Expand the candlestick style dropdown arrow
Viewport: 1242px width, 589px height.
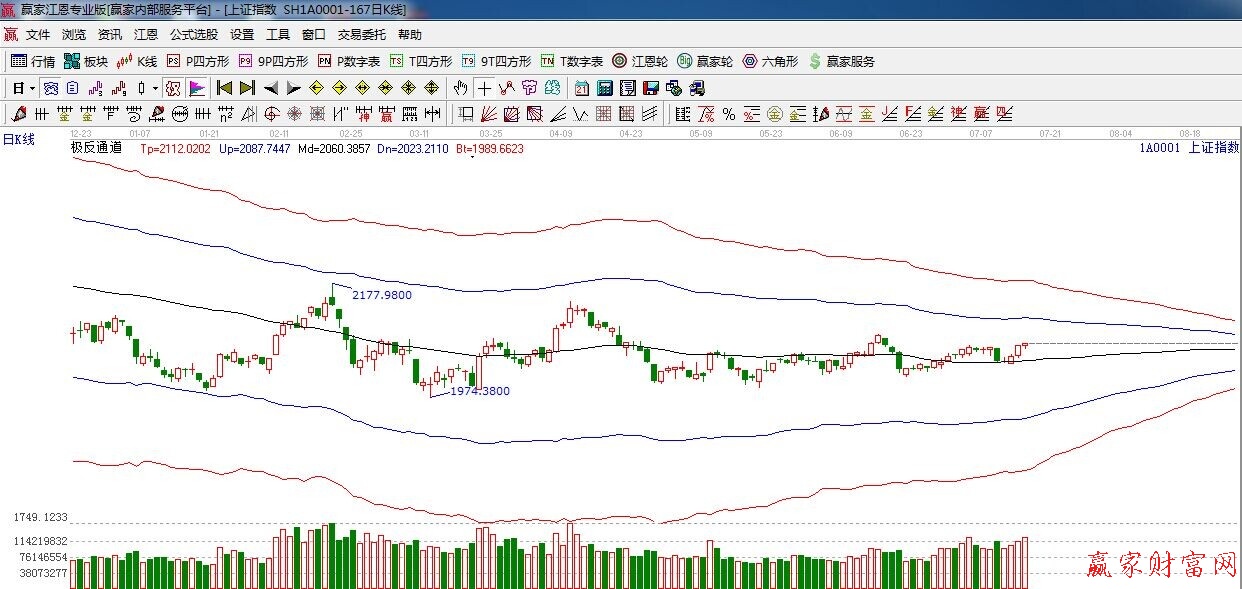point(155,88)
